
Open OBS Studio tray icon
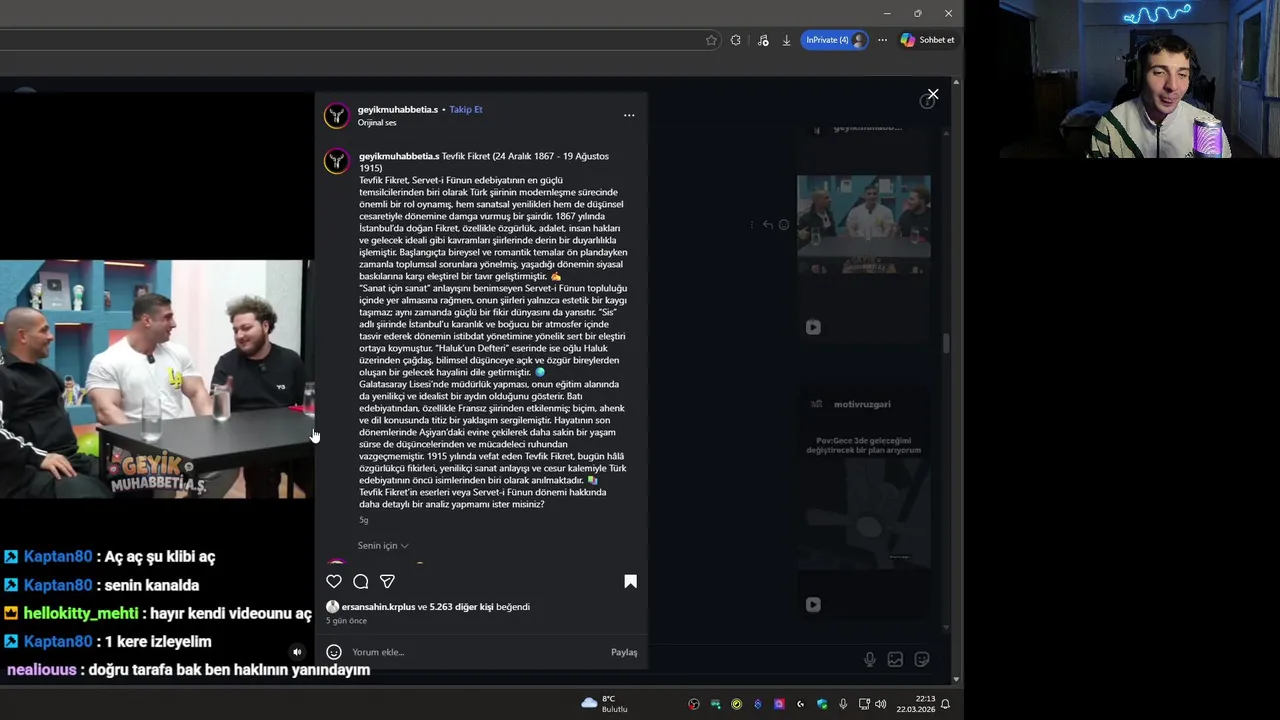click(x=694, y=704)
